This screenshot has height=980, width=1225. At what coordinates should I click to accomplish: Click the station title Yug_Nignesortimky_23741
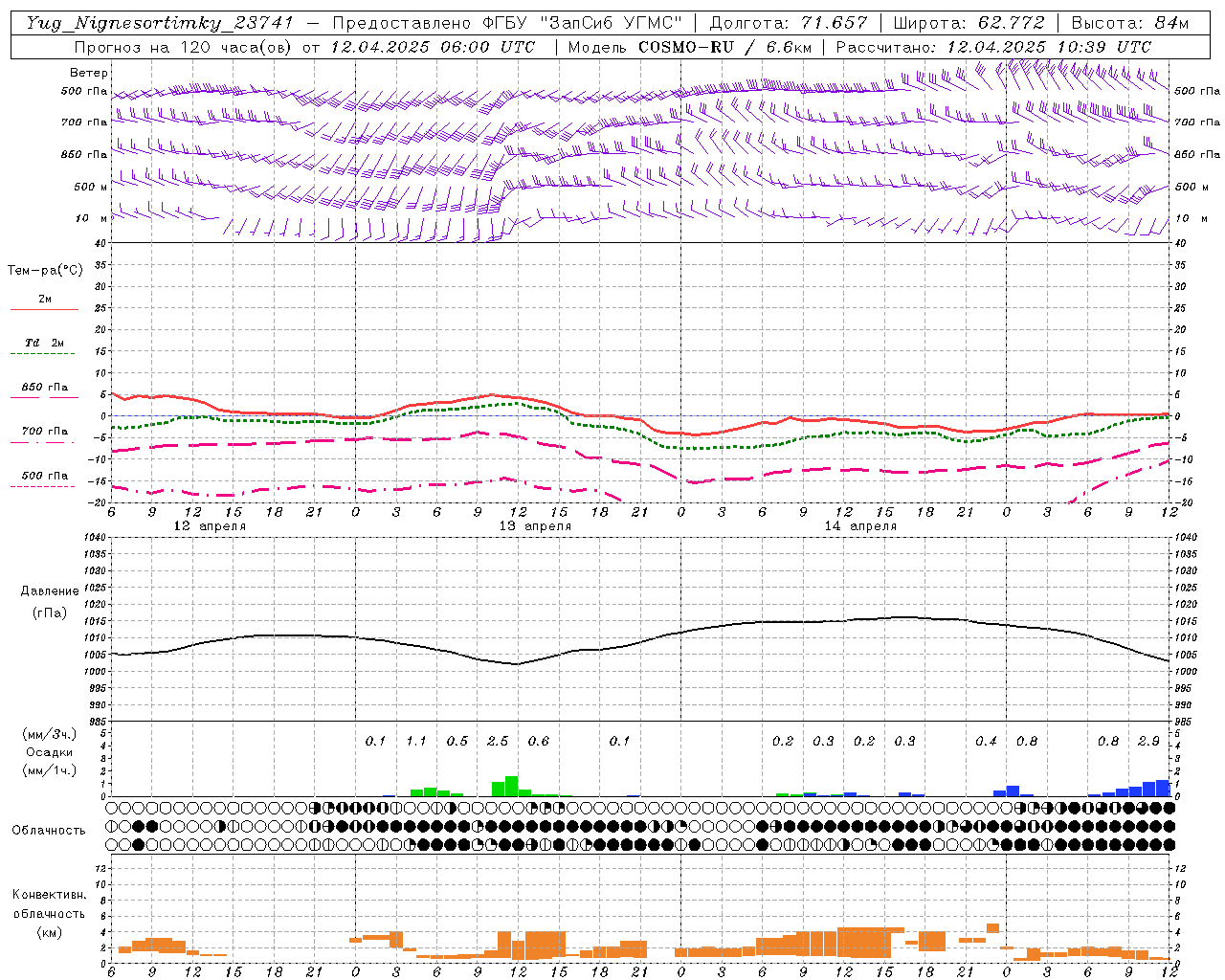click(x=160, y=23)
